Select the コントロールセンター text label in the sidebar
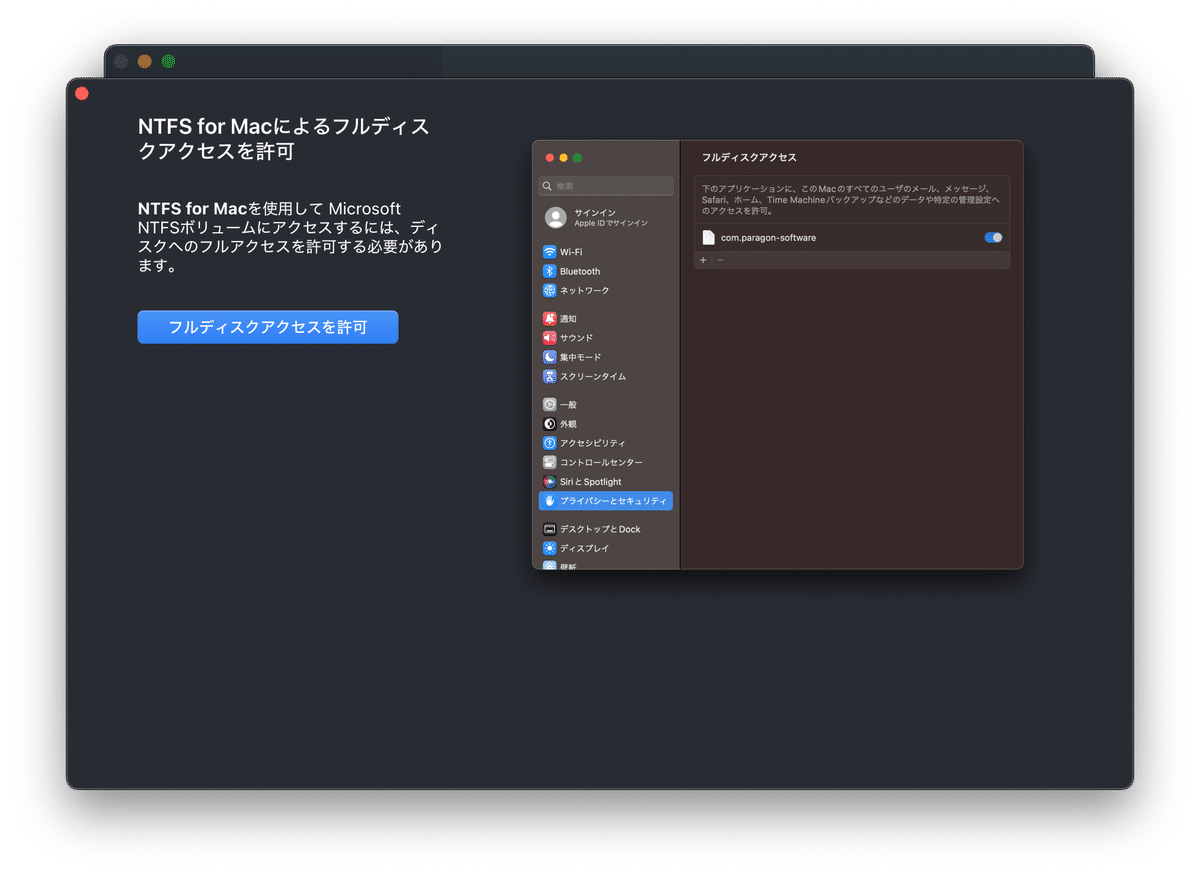 [x=601, y=462]
